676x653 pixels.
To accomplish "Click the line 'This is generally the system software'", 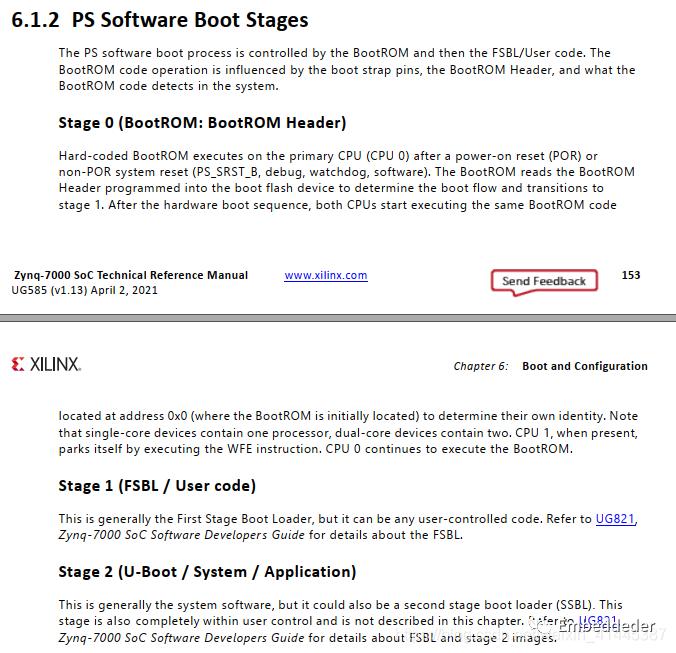I will (341, 605).
